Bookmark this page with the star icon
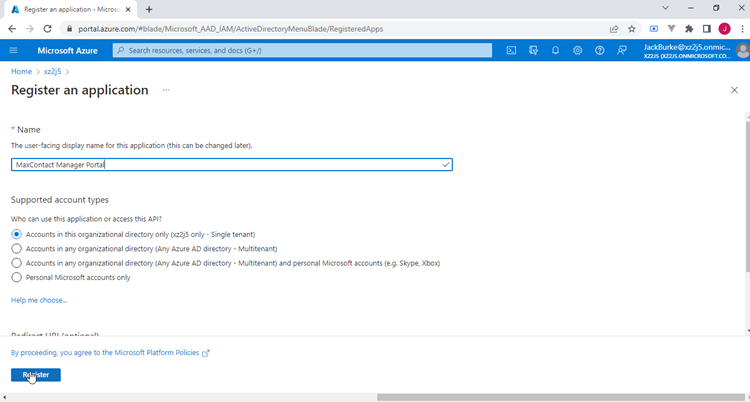Screen dimensions: 750x402 (631, 29)
